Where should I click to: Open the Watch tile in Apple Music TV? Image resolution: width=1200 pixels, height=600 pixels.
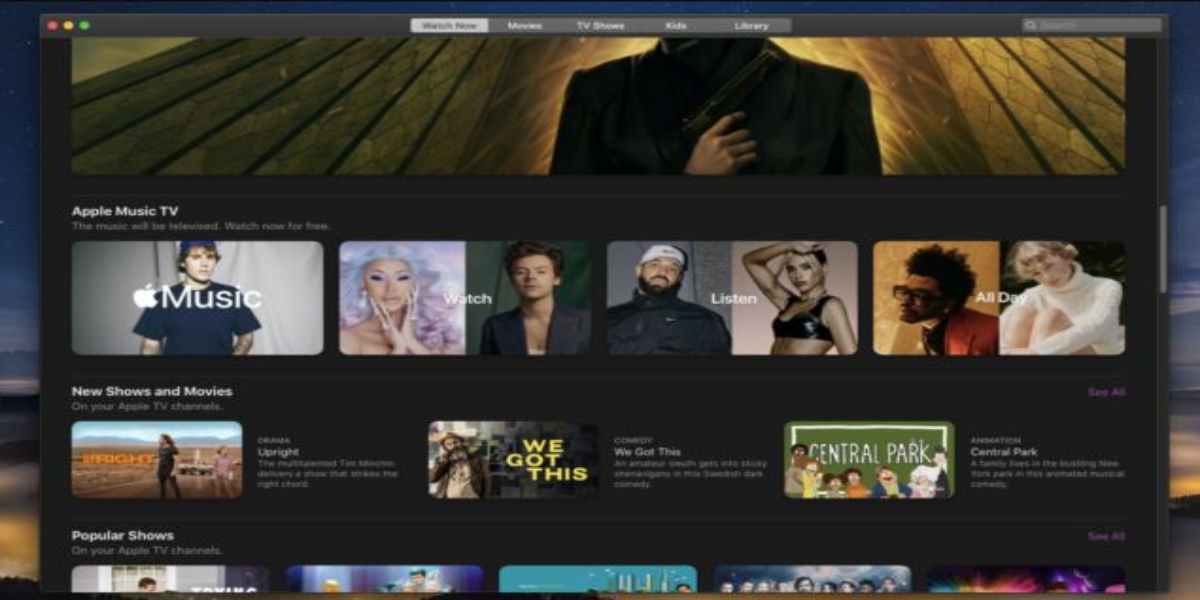(465, 298)
